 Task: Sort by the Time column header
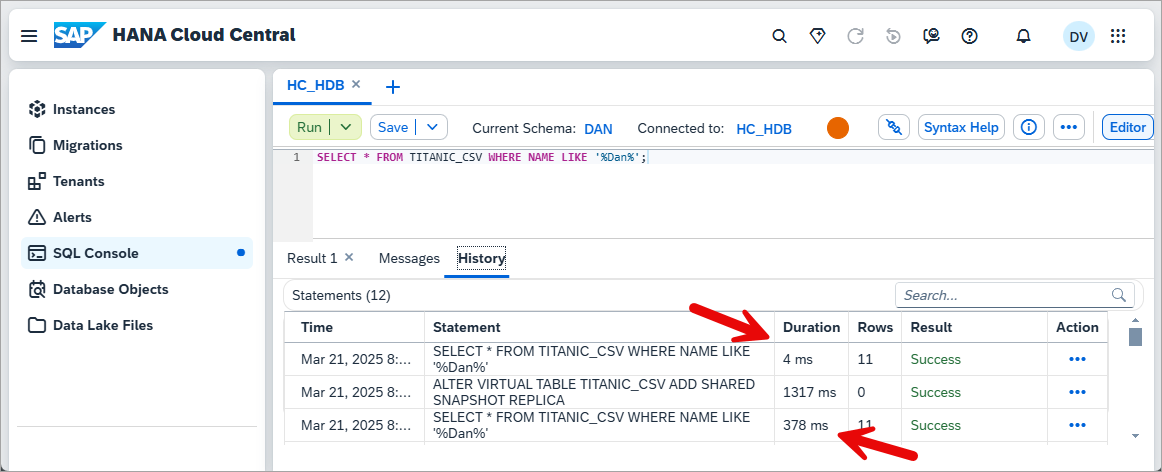(354, 327)
